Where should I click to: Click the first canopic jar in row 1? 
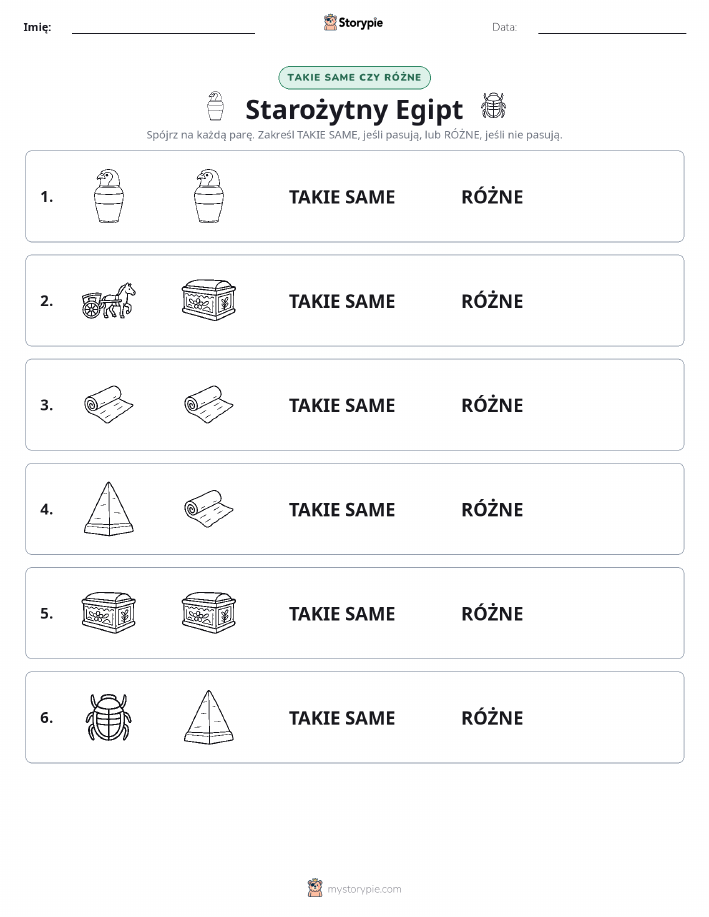(x=109, y=196)
